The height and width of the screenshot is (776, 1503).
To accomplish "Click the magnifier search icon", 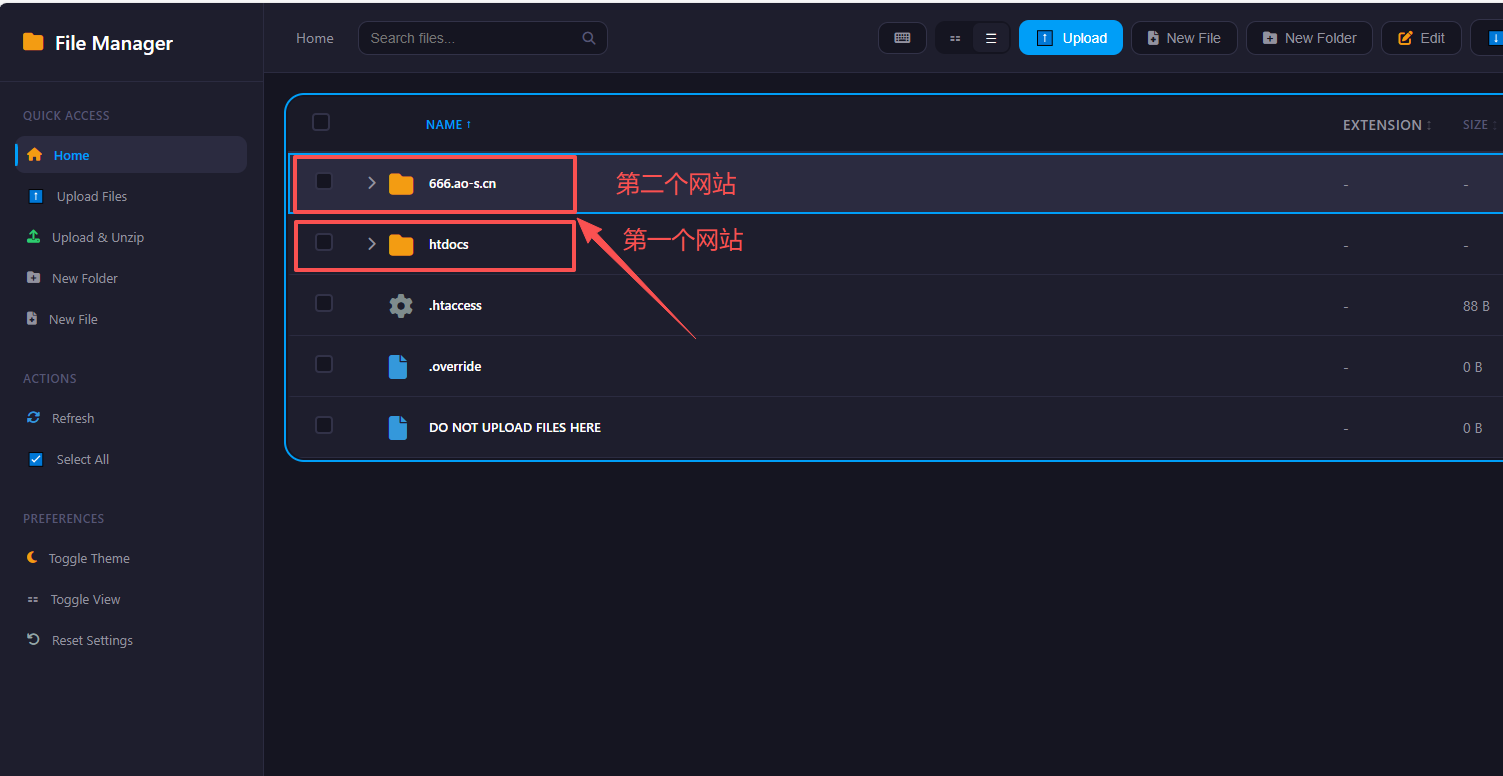I will point(589,38).
